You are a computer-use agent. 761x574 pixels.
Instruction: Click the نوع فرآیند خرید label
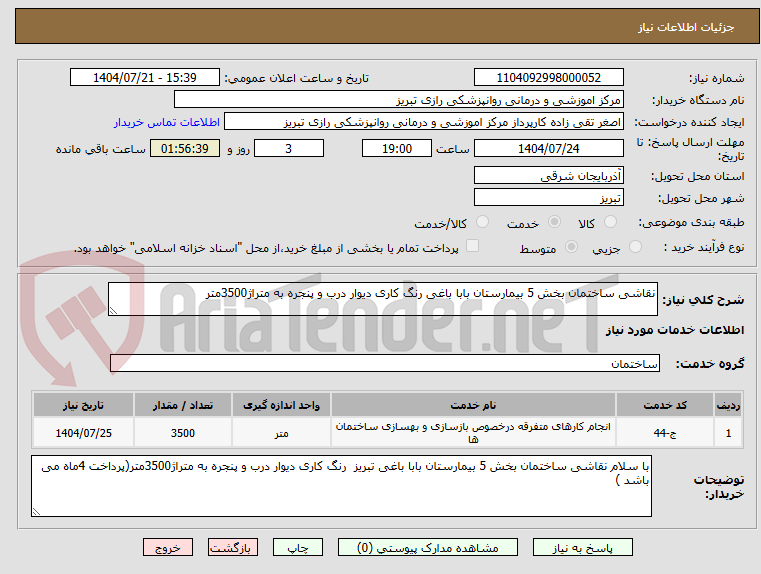coord(704,247)
